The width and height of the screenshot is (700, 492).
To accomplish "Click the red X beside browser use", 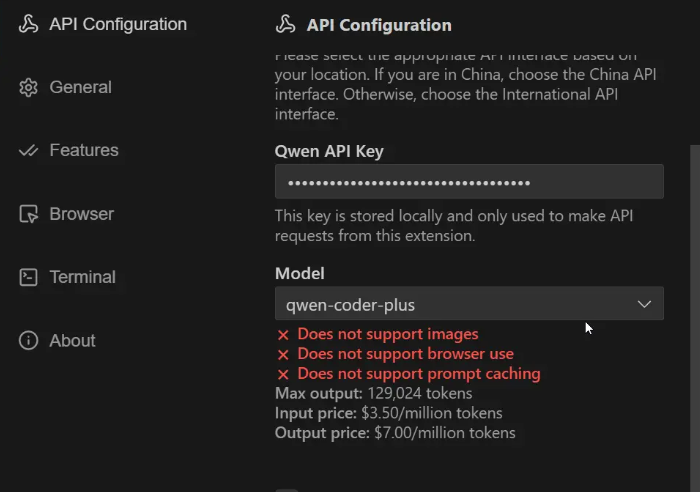I will coord(283,355).
